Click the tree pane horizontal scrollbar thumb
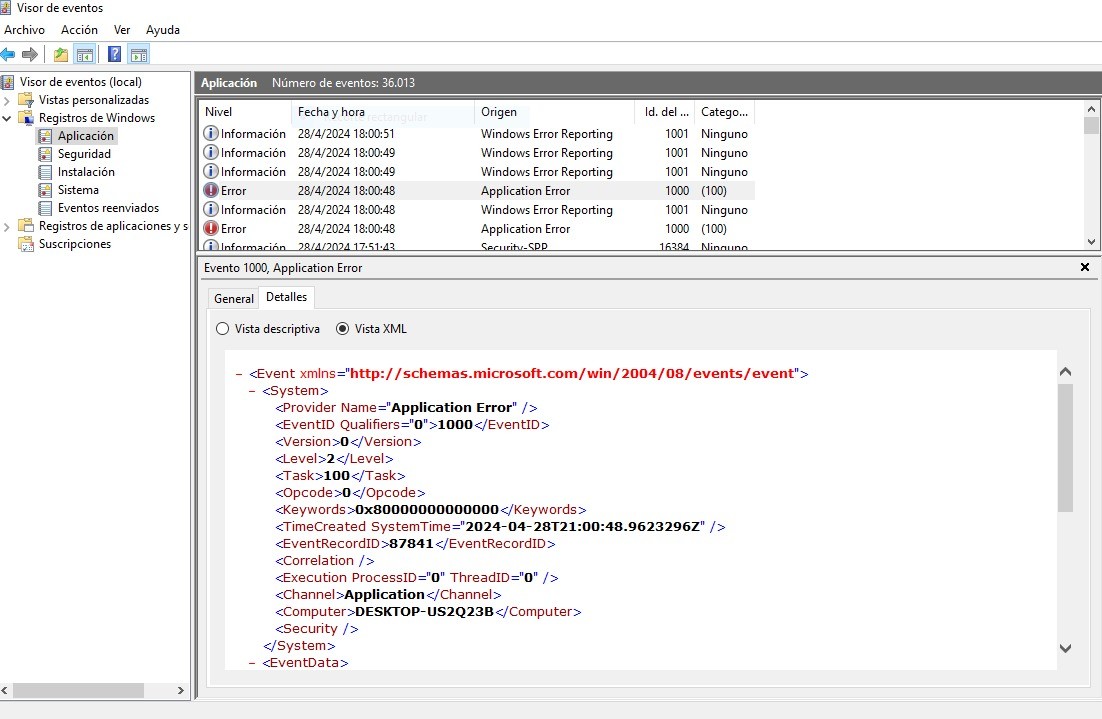This screenshot has width=1102, height=719. pyautogui.click(x=78, y=690)
